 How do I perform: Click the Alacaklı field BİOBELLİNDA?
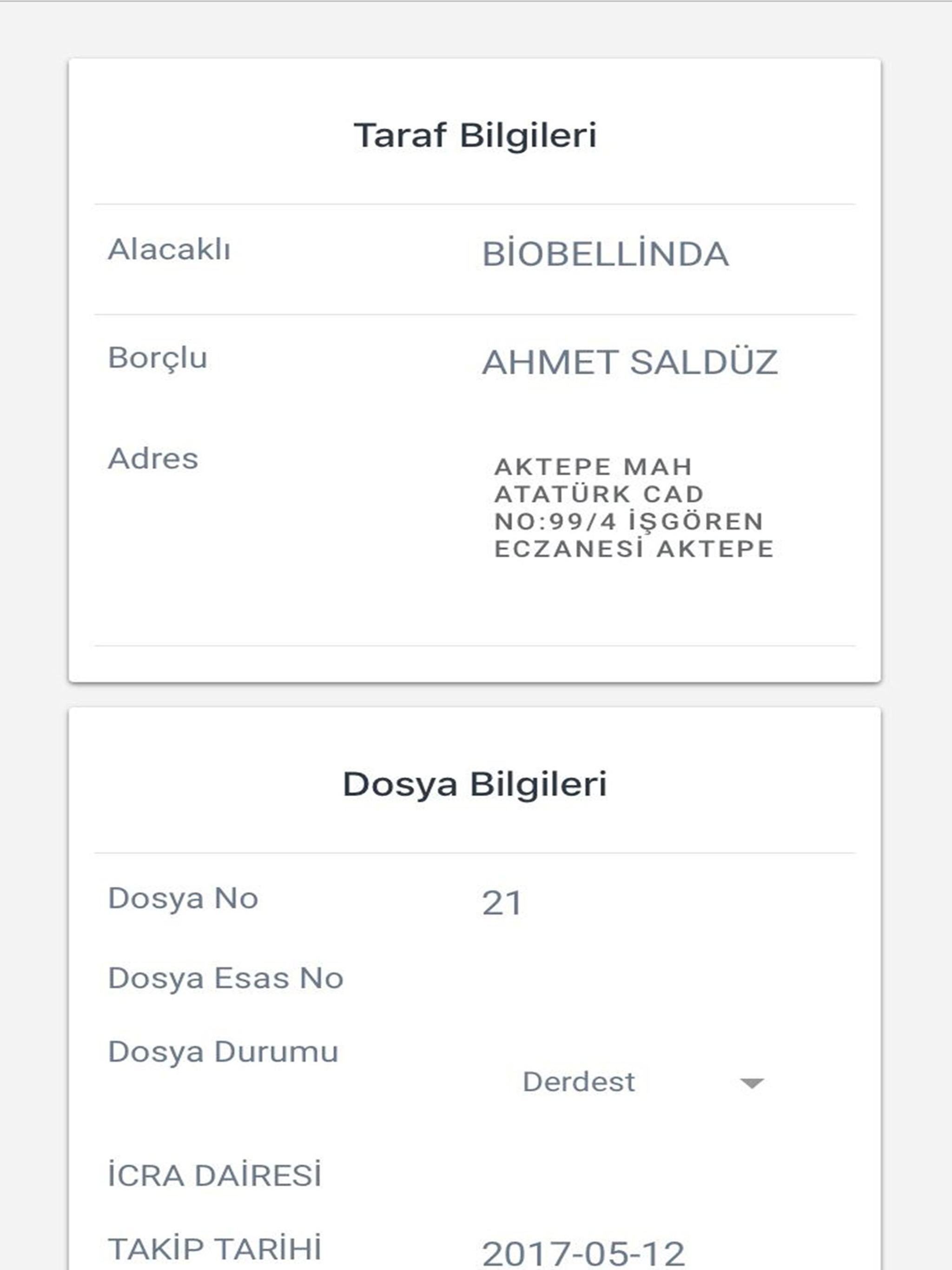605,254
